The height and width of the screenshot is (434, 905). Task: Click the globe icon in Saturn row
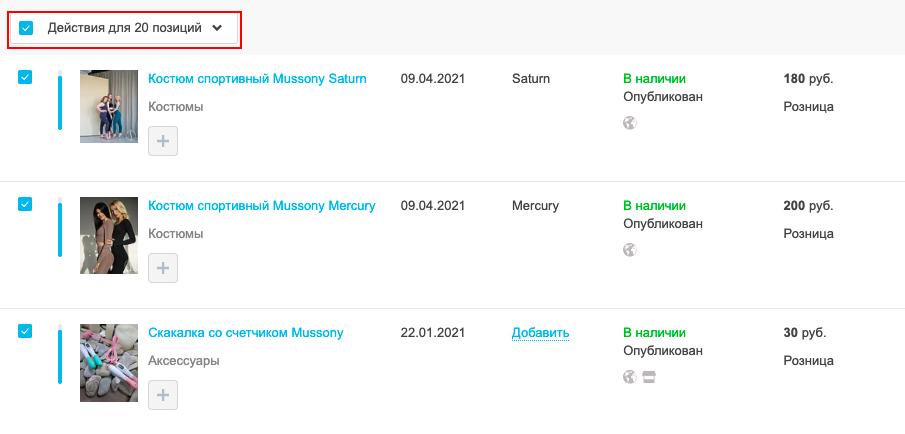(630, 123)
